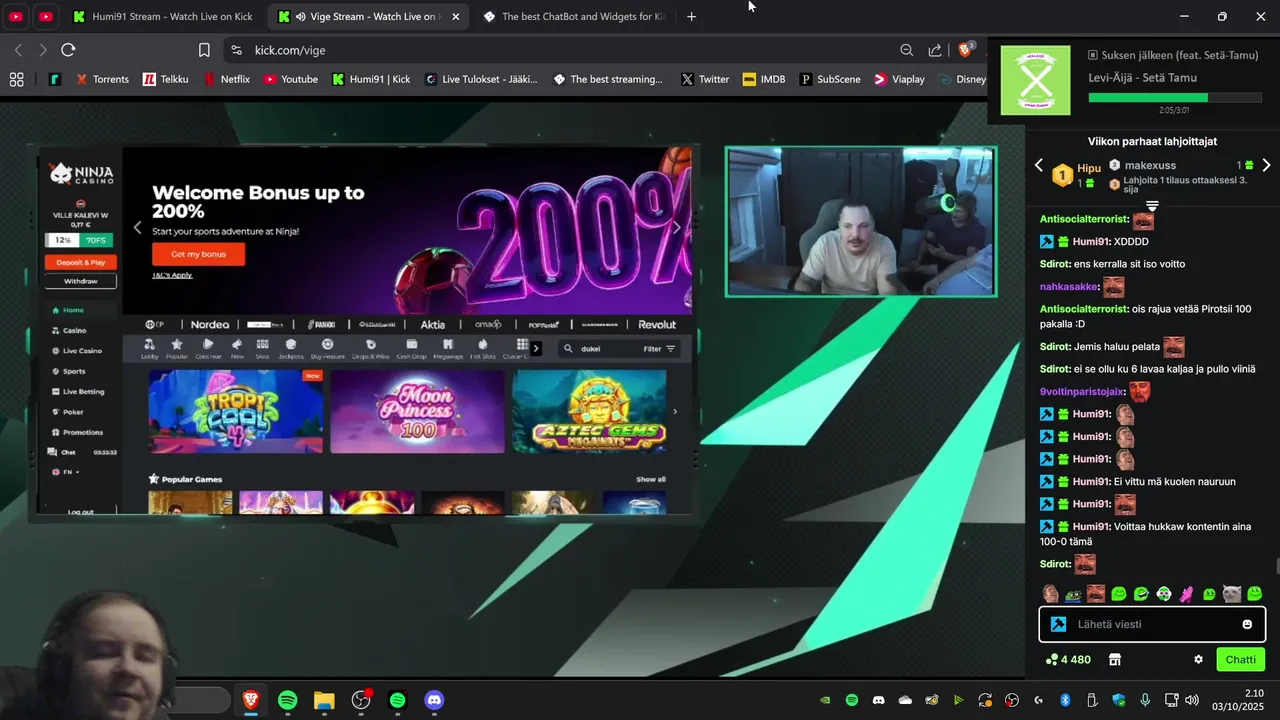Screen dimensions: 1280x720
Task: Open site information icon in address bar
Action: 236,50
